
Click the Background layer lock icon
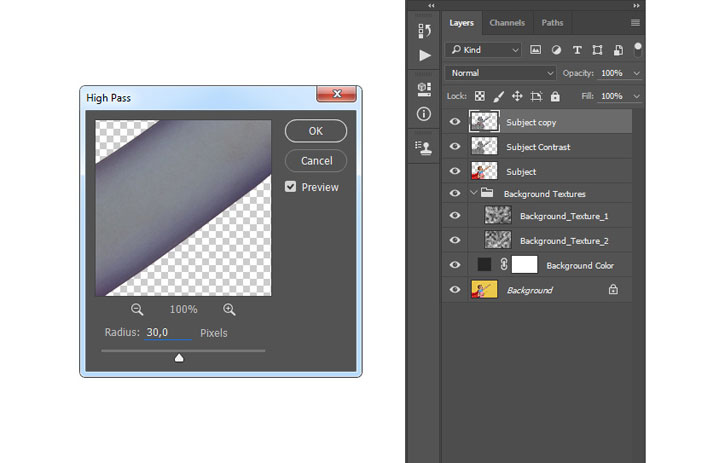[613, 290]
